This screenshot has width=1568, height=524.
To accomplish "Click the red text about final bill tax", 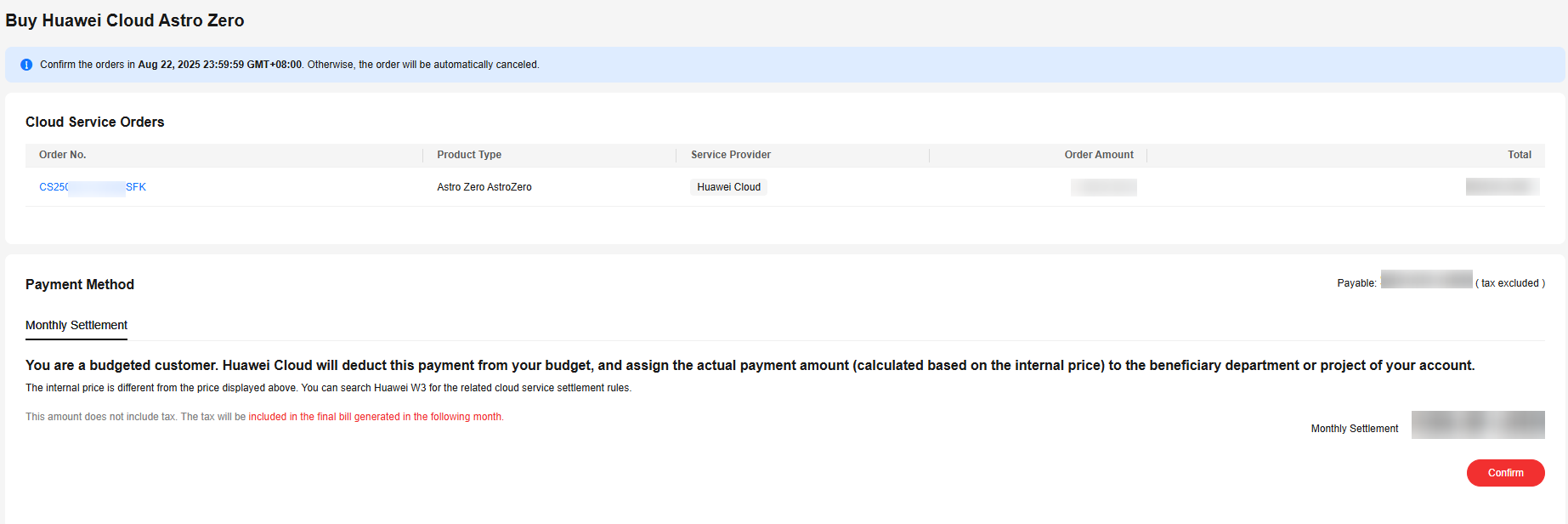I will click(376, 417).
